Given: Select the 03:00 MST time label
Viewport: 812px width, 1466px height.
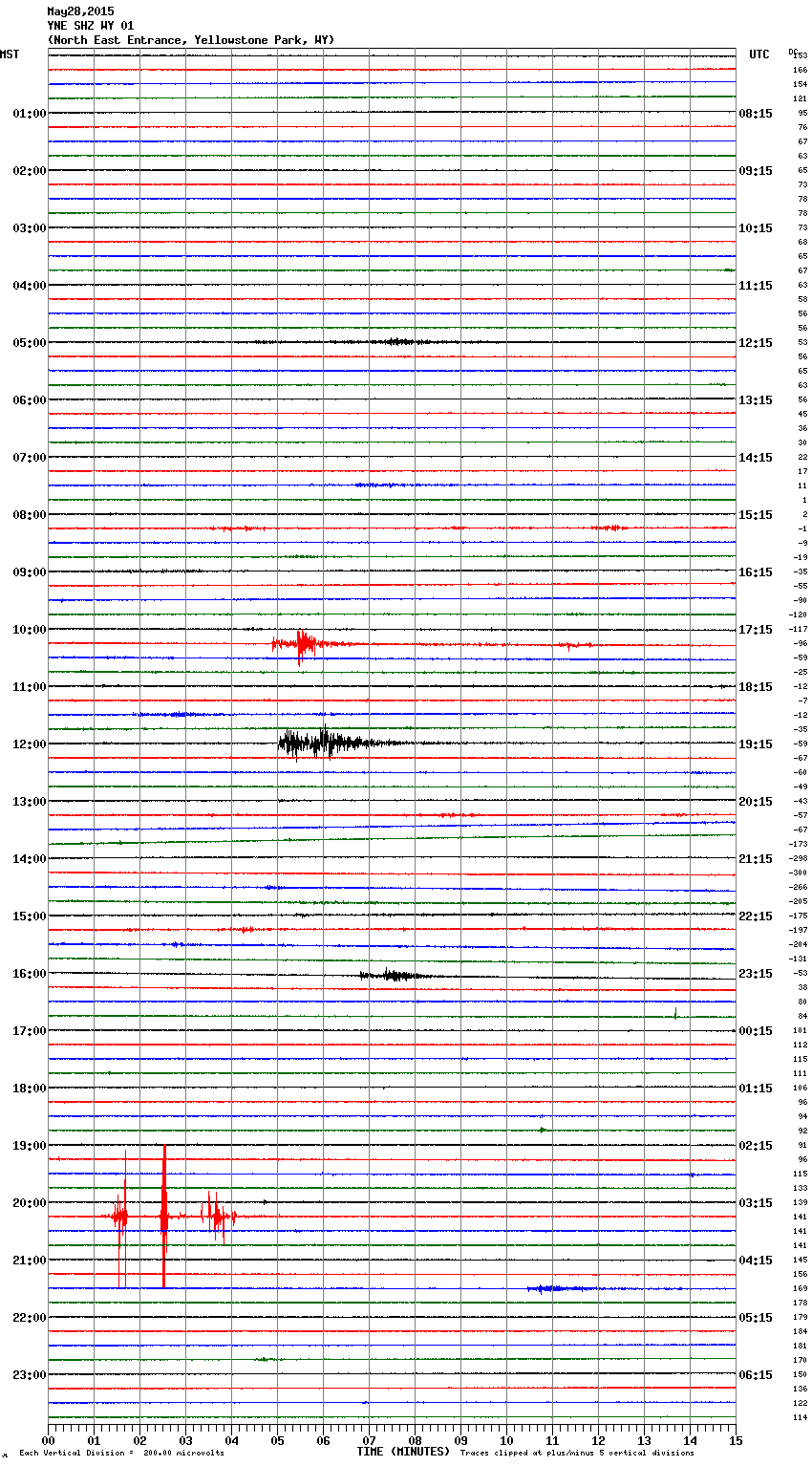Looking at the screenshot, I should click(30, 228).
